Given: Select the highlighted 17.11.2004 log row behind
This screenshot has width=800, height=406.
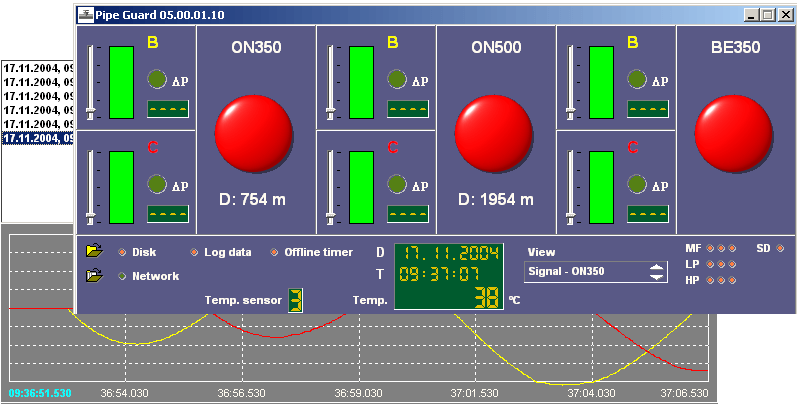Looking at the screenshot, I should (x=38, y=138).
